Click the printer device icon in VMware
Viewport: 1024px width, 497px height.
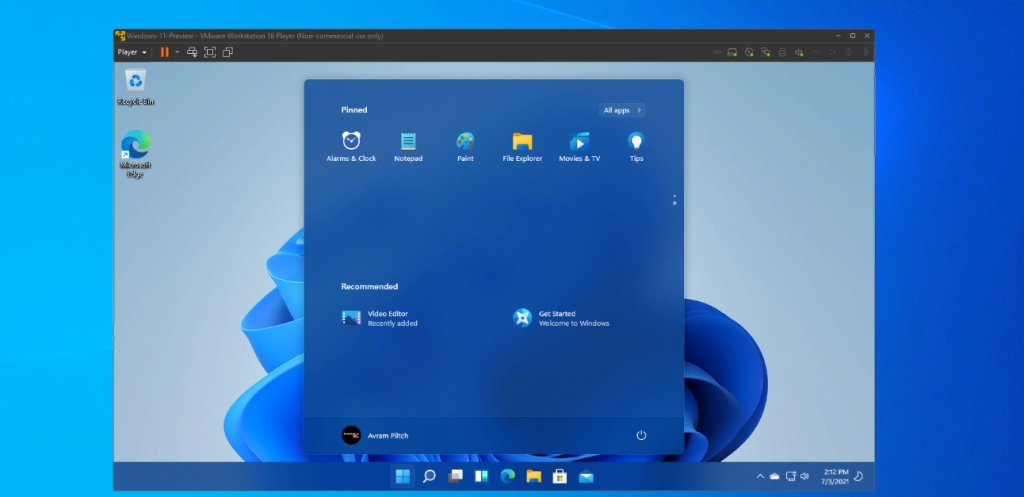click(782, 52)
